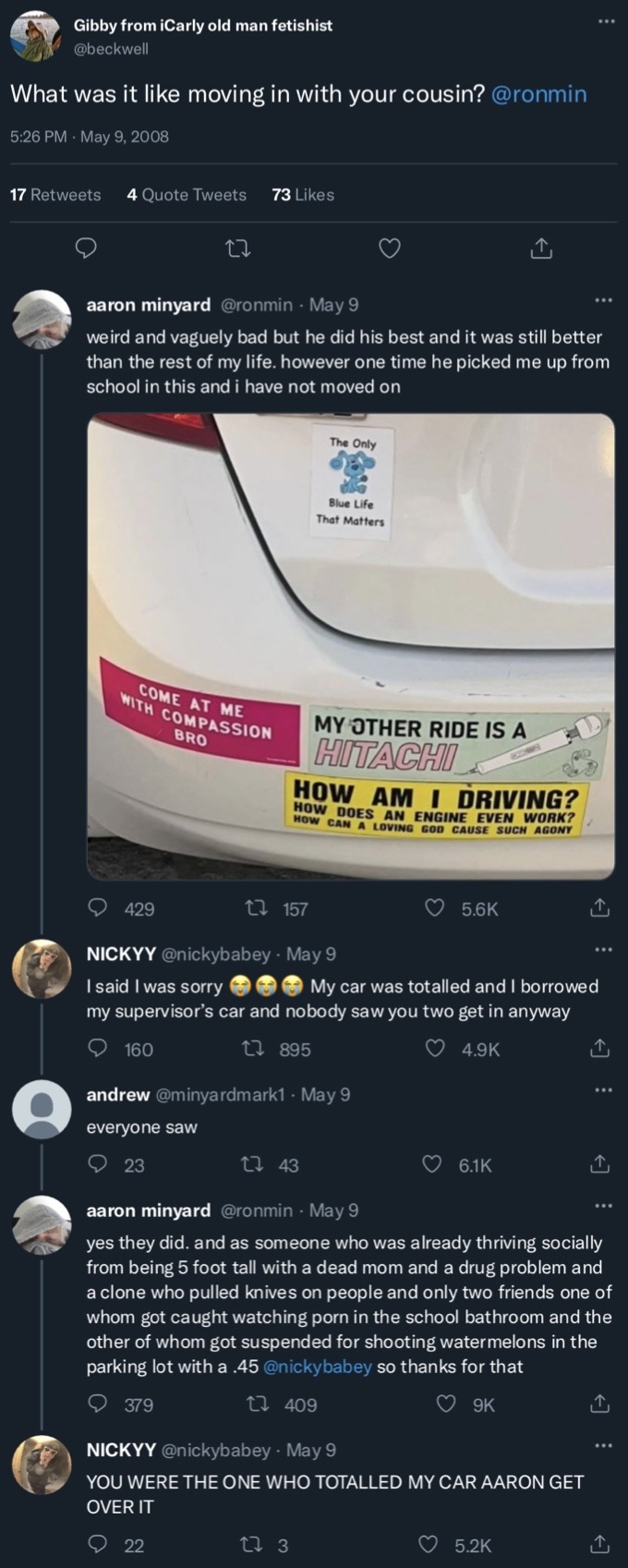Like the main tweet about moving in

pyautogui.click(x=390, y=248)
